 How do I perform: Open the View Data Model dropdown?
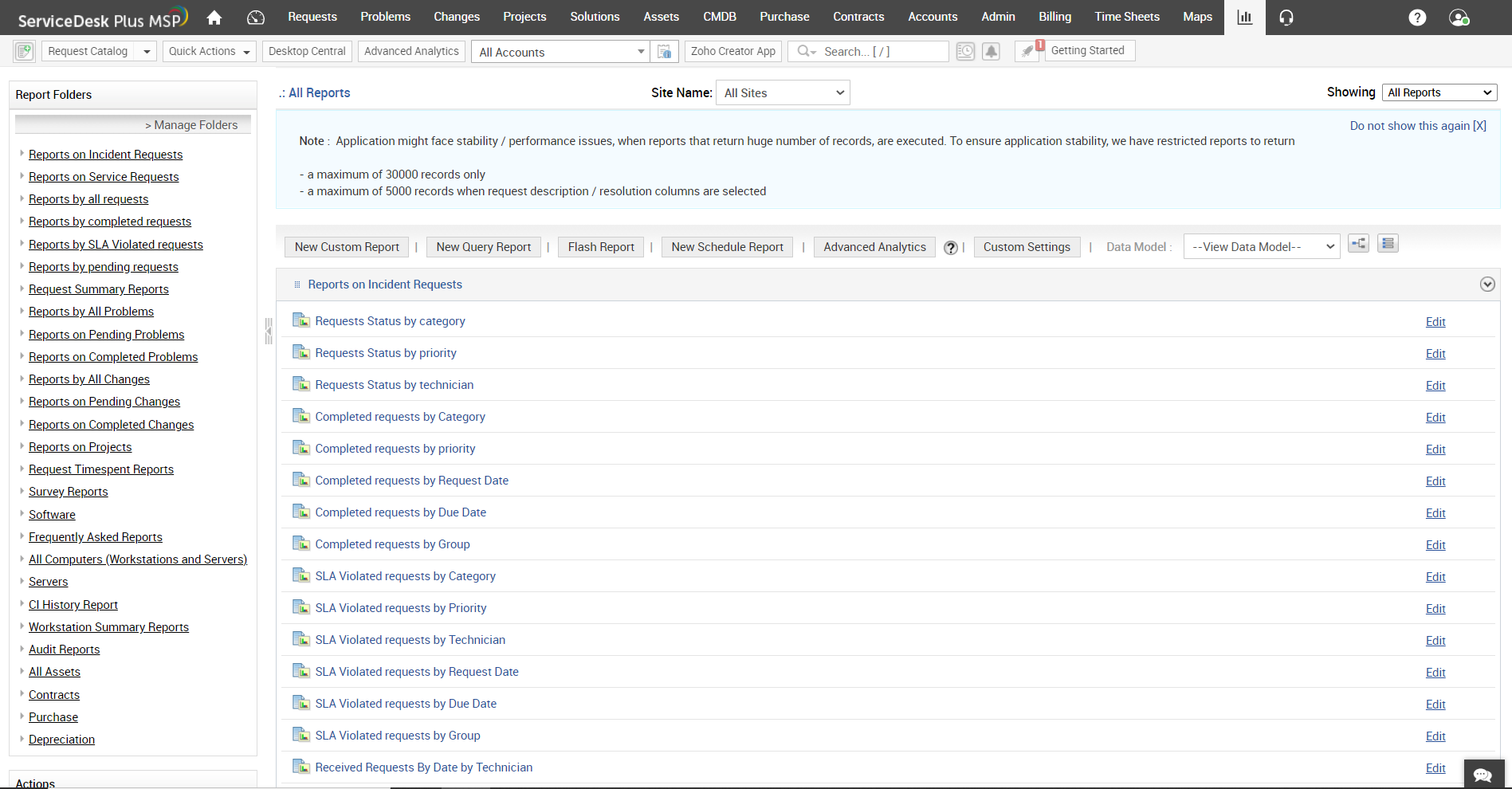[1261, 246]
